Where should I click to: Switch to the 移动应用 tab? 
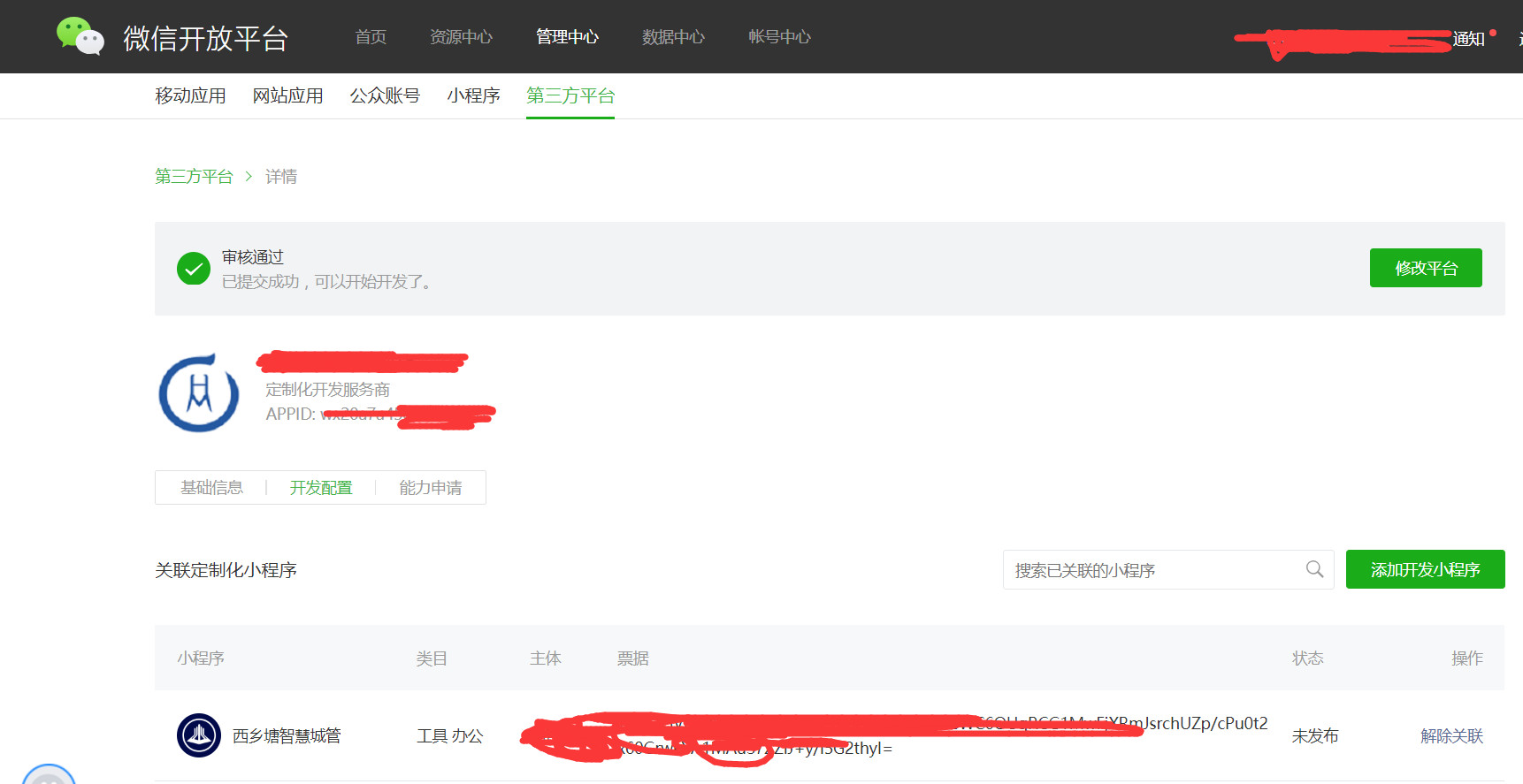pyautogui.click(x=190, y=95)
